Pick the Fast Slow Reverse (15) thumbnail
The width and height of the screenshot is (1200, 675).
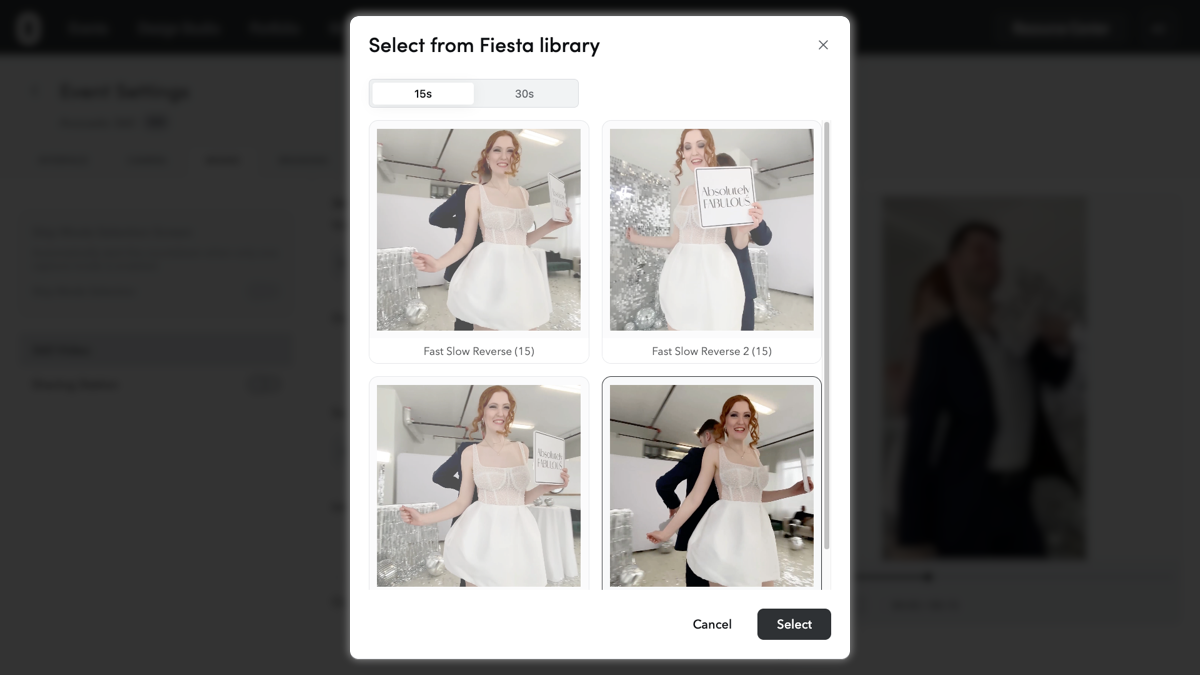pyautogui.click(x=478, y=230)
